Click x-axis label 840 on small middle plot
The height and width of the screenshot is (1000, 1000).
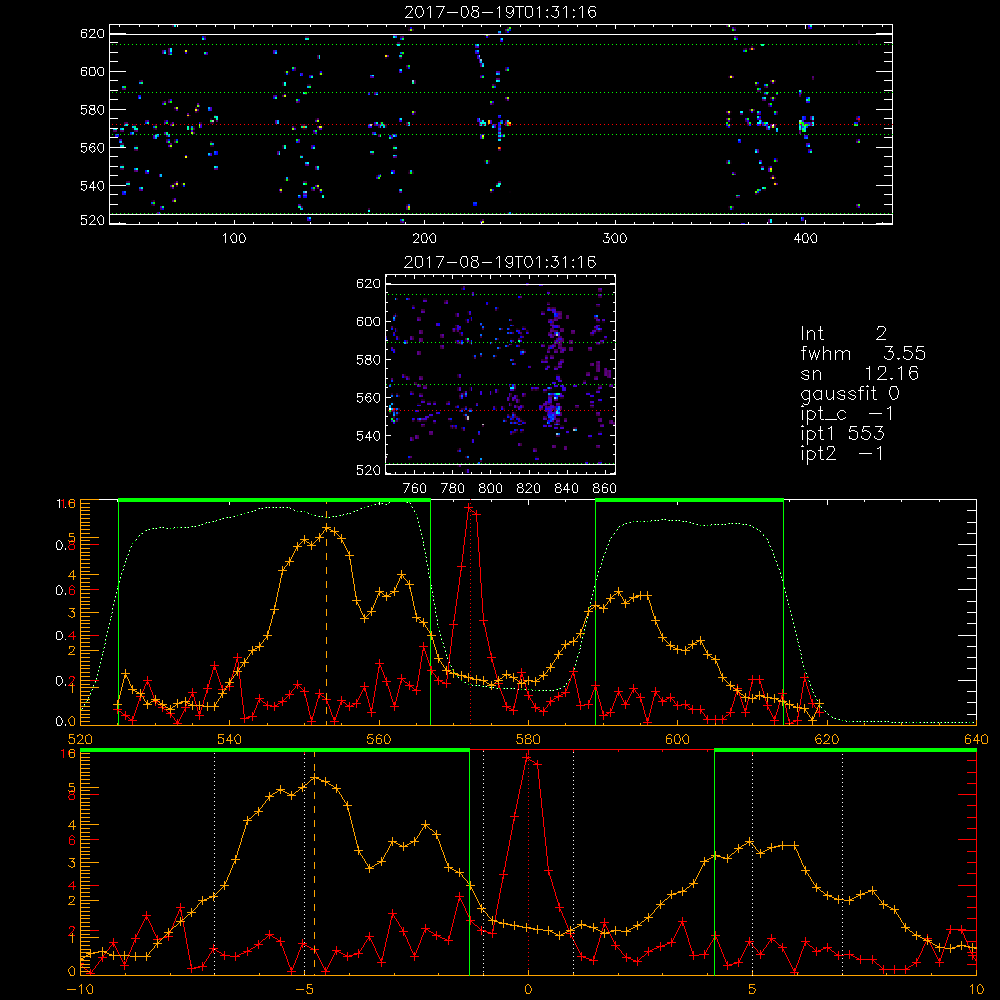[x=566, y=489]
